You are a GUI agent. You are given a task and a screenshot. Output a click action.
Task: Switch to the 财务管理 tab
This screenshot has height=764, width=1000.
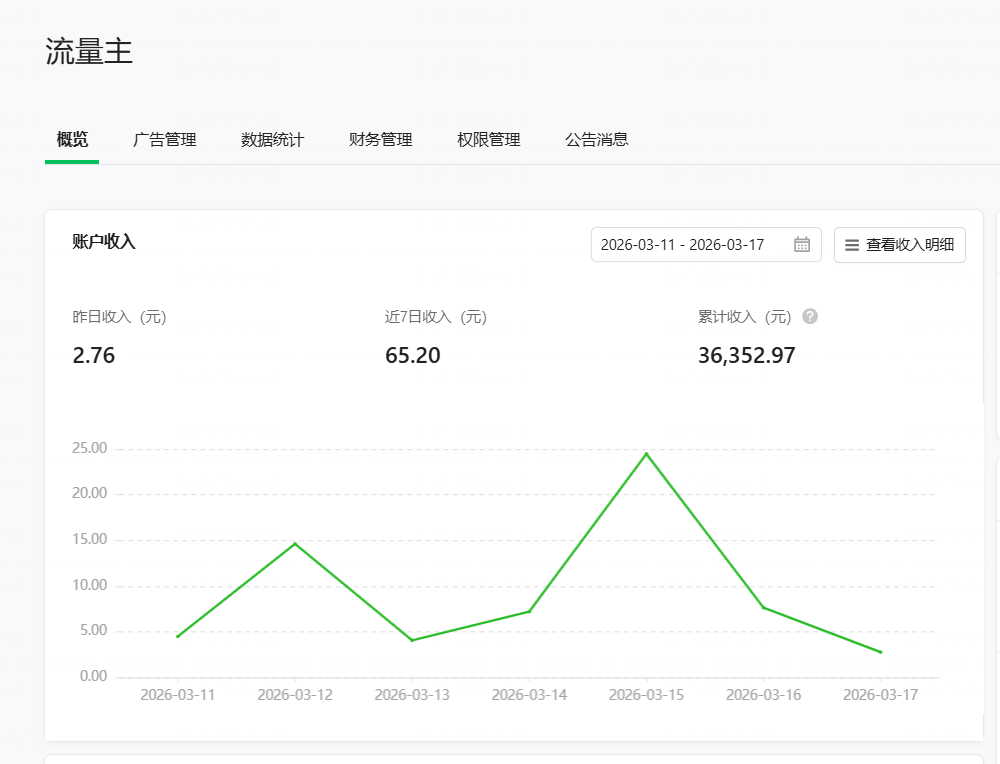tap(380, 140)
